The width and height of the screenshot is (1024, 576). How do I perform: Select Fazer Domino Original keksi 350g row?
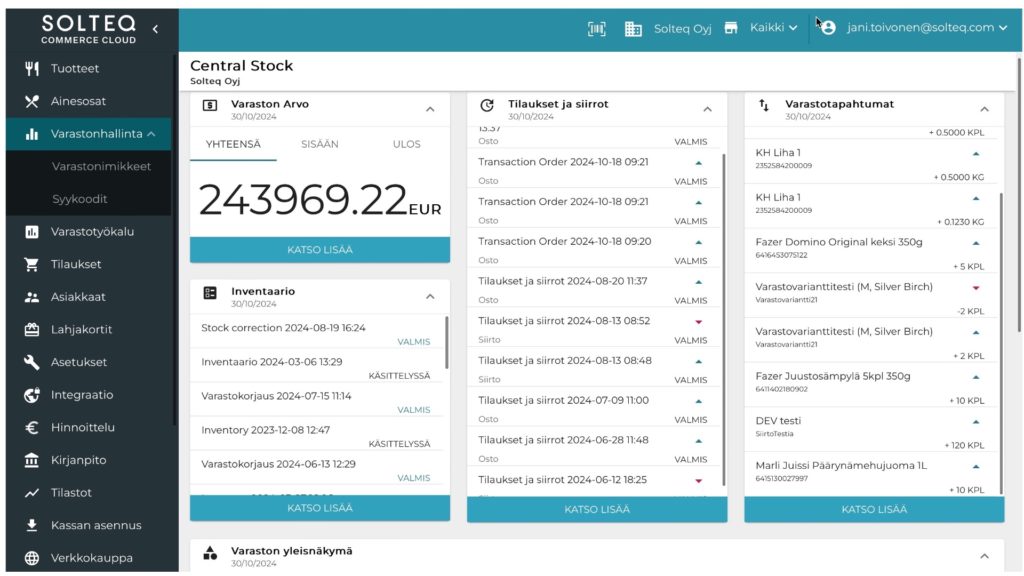(x=871, y=253)
